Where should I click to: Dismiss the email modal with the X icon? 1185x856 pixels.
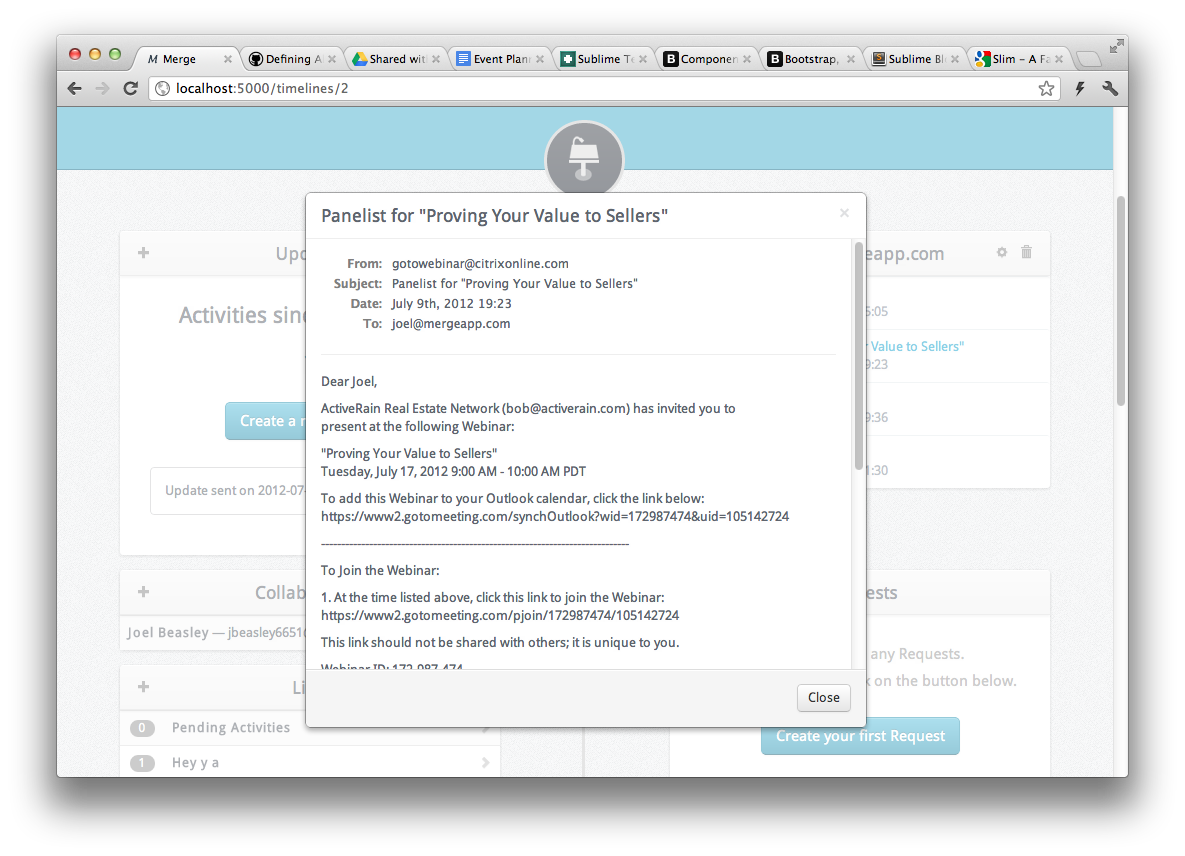pos(844,213)
